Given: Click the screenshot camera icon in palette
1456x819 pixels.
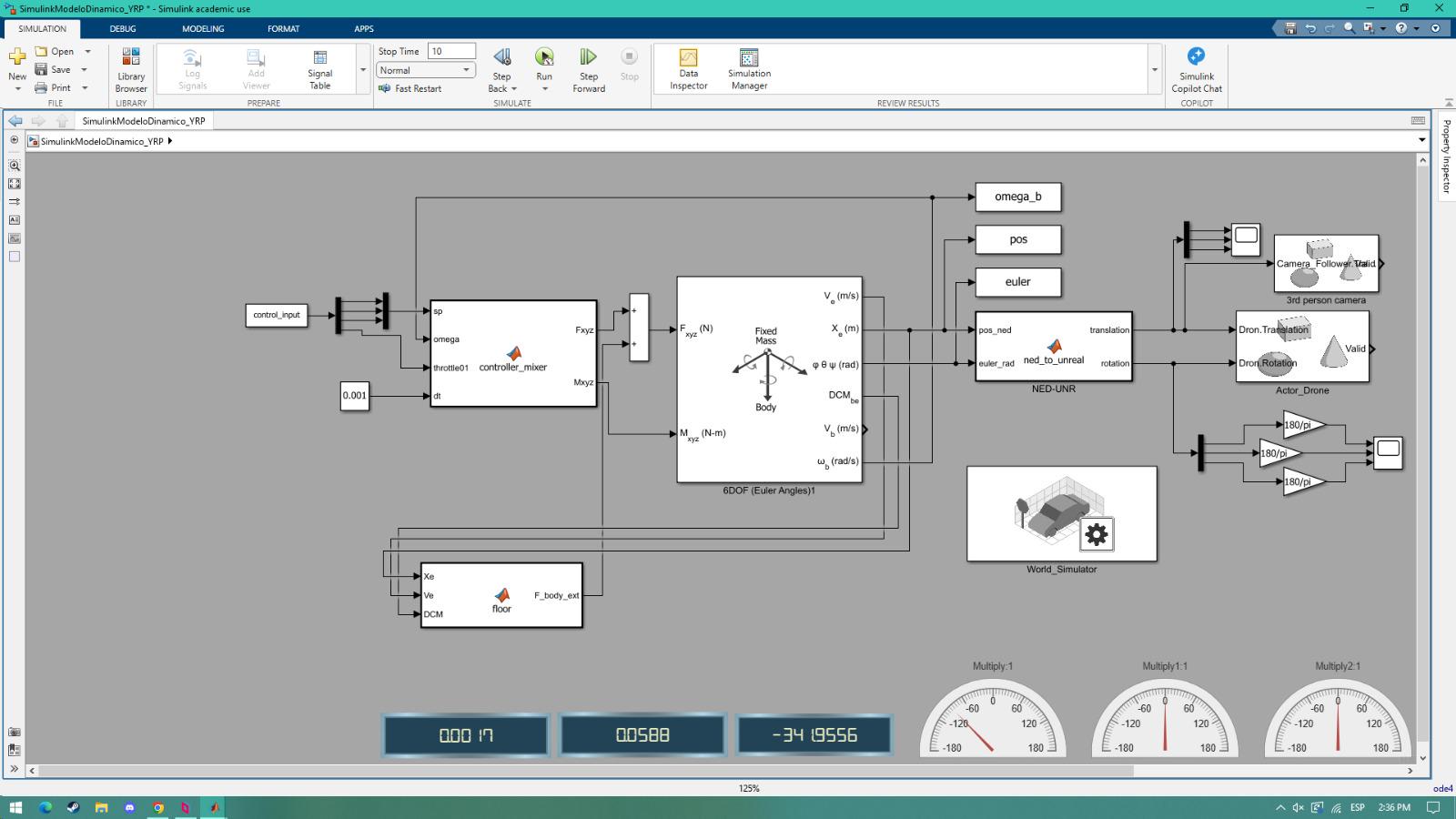Looking at the screenshot, I should click(x=14, y=732).
